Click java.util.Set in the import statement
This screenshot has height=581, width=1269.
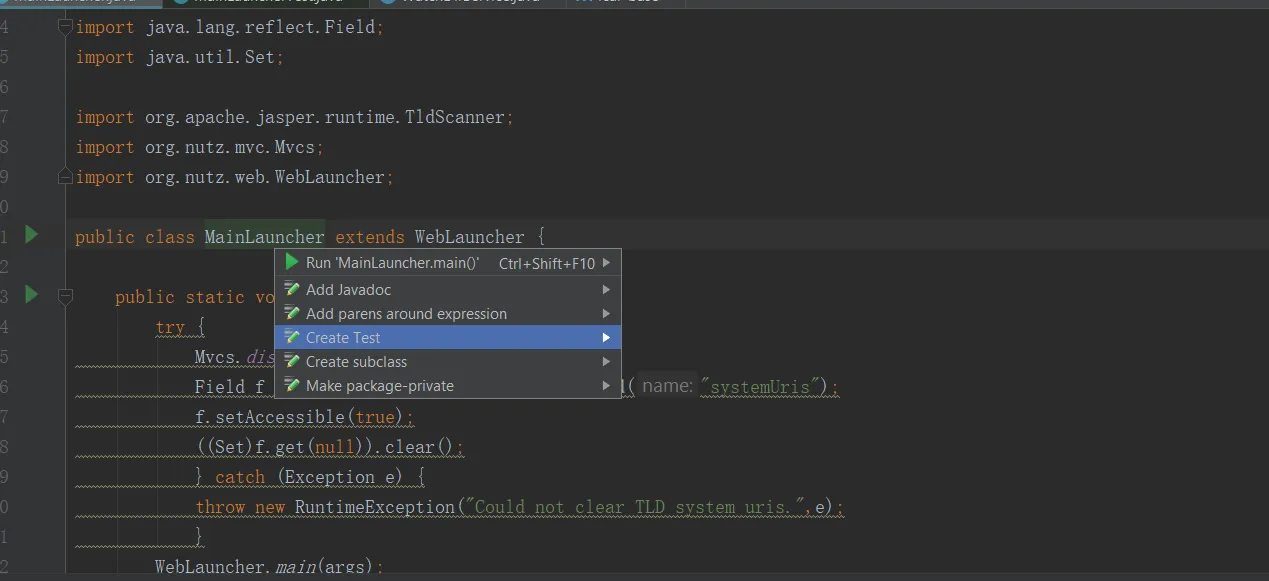[209, 57]
